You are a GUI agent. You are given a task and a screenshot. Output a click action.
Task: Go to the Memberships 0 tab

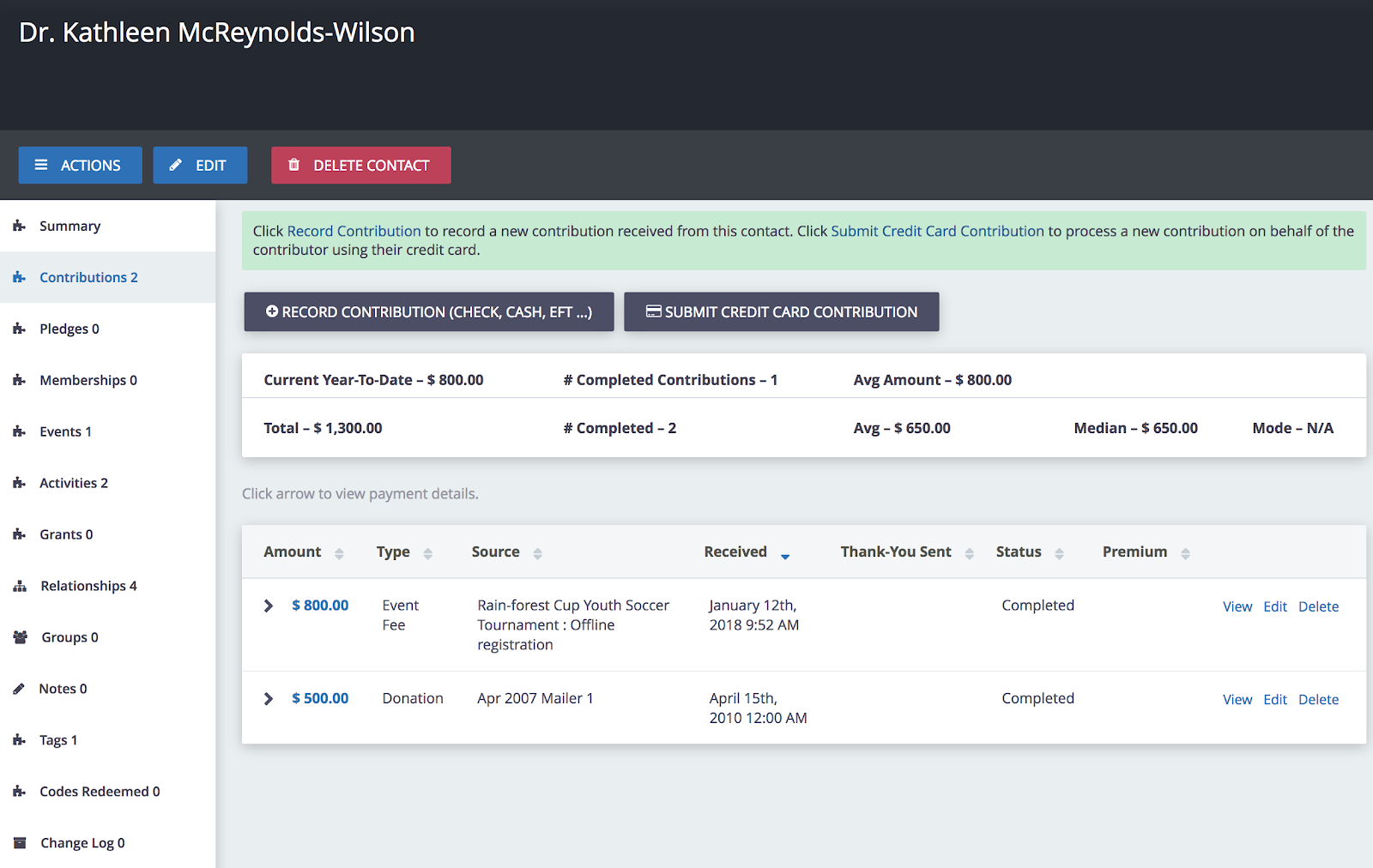click(x=108, y=381)
